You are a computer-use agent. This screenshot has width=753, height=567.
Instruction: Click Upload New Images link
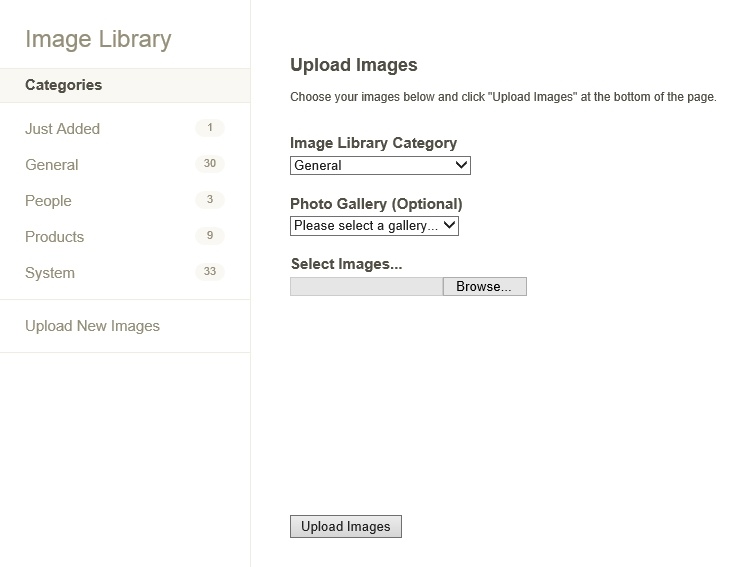92,326
